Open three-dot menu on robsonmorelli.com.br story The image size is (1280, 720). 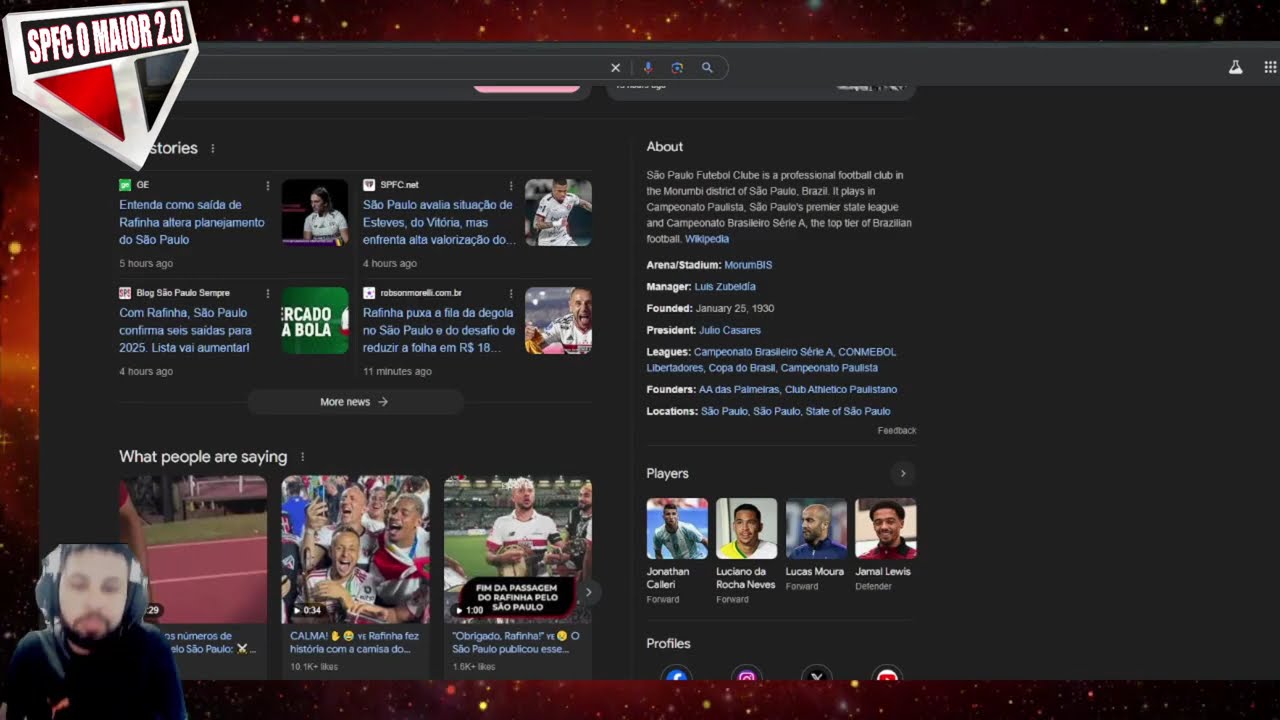(511, 293)
